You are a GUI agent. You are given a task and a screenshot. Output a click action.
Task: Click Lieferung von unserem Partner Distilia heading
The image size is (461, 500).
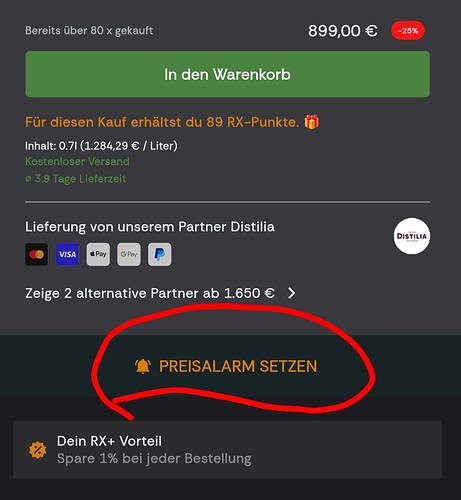coord(150,227)
